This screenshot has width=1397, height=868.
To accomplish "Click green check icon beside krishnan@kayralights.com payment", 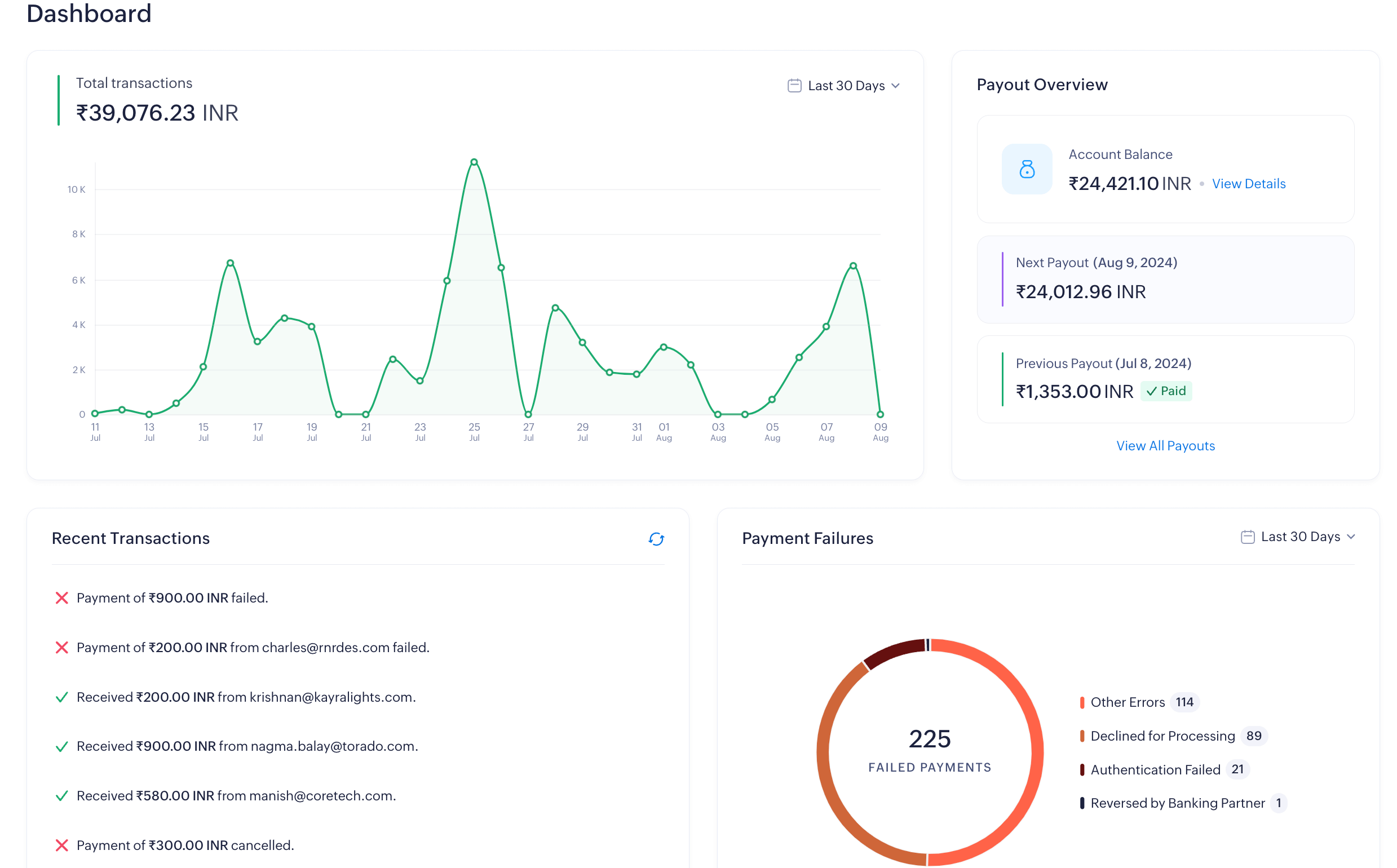I will pos(62,698).
